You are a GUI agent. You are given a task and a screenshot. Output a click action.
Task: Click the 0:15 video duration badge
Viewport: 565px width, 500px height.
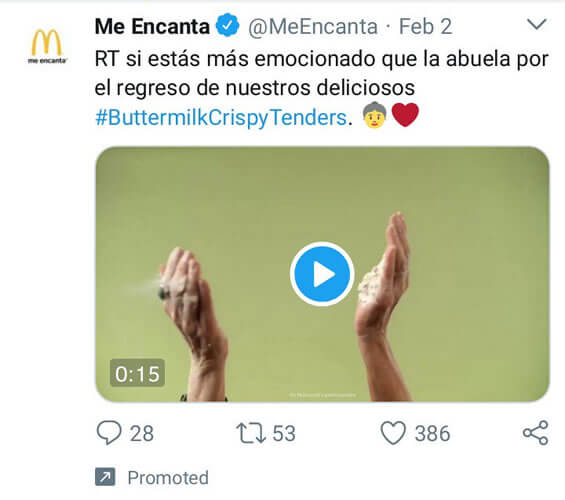coord(137,373)
